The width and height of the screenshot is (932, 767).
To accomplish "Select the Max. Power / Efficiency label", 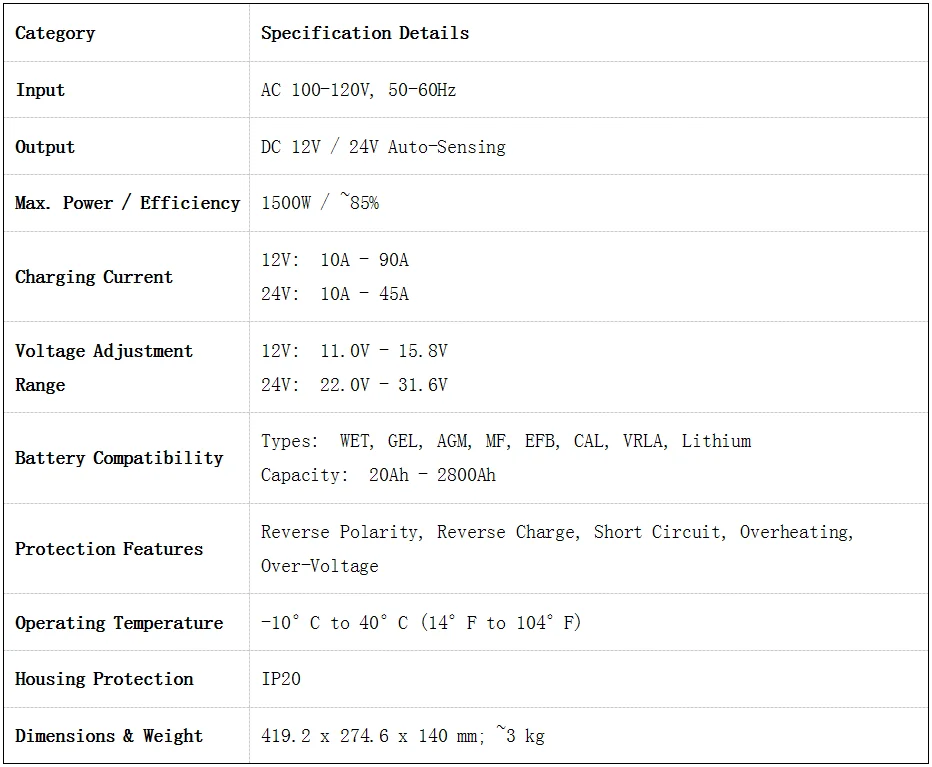I will pos(127,203).
